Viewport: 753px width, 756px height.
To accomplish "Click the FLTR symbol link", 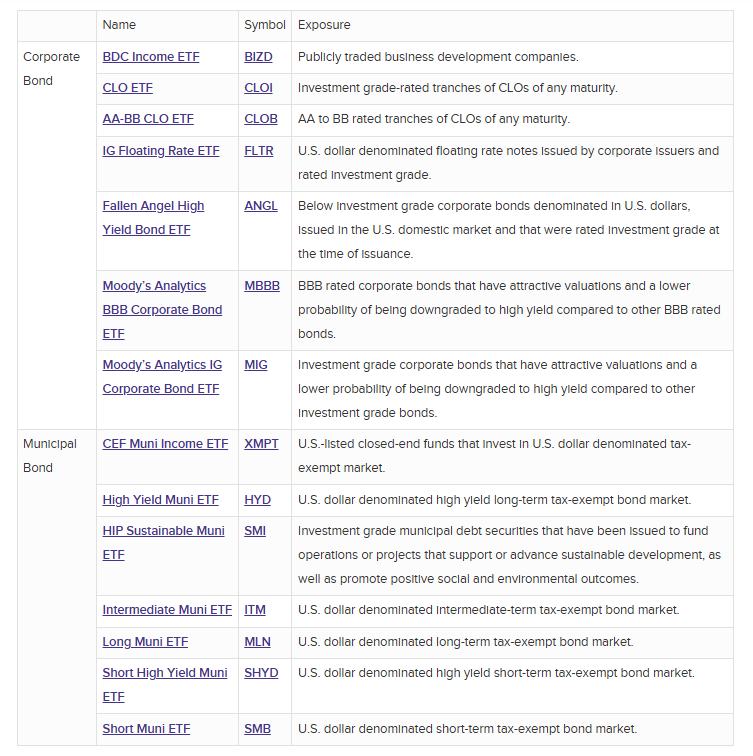I will (259, 151).
